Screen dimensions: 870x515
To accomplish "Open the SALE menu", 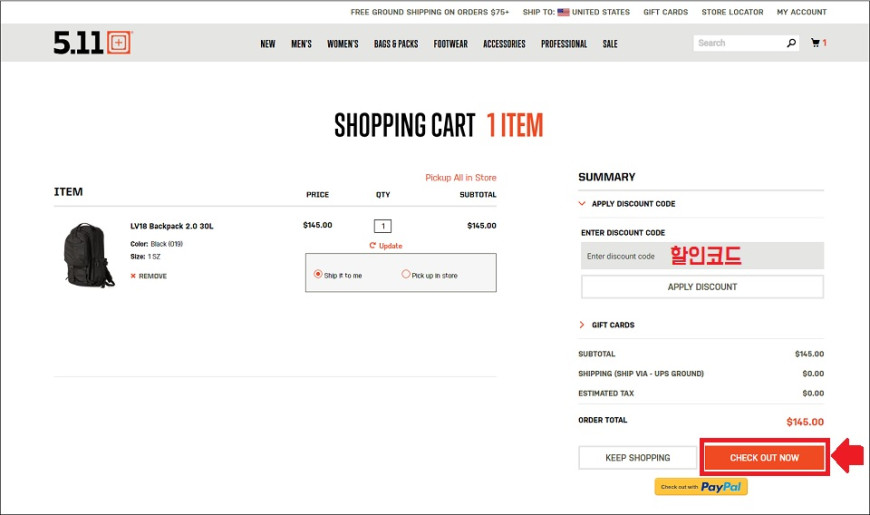I will [610, 44].
